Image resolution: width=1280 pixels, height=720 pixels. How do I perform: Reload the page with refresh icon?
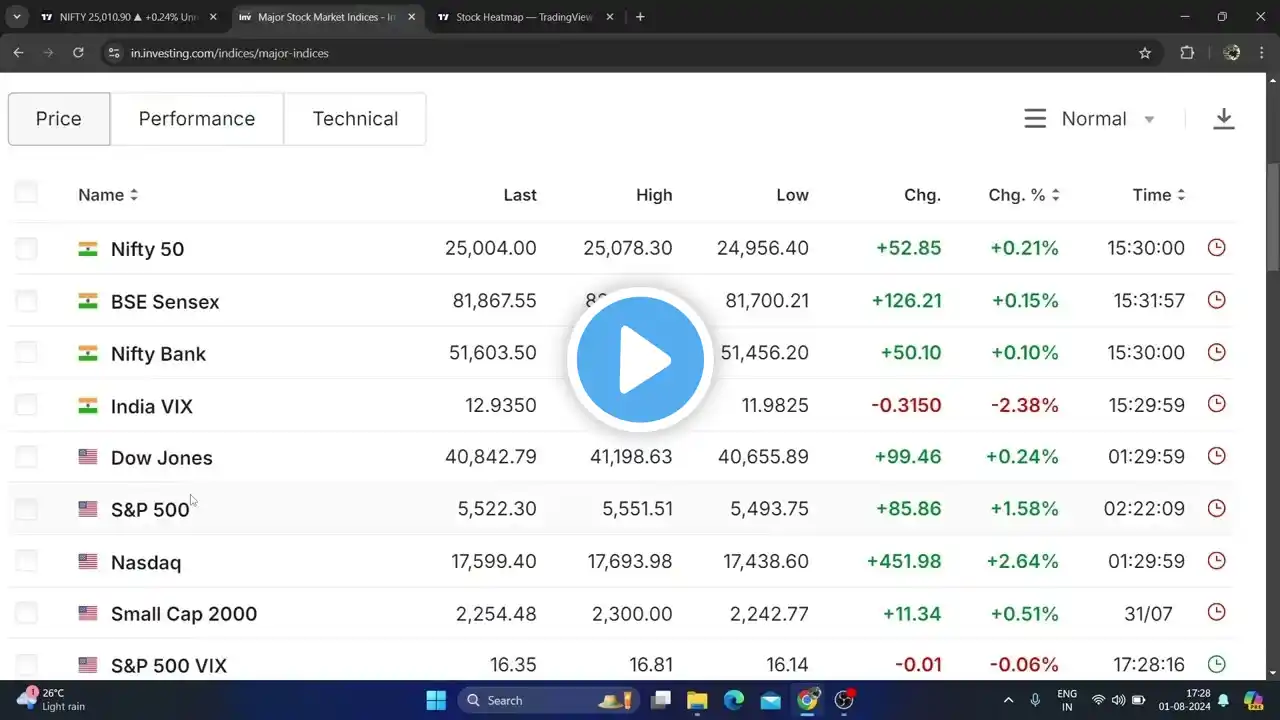click(x=78, y=53)
